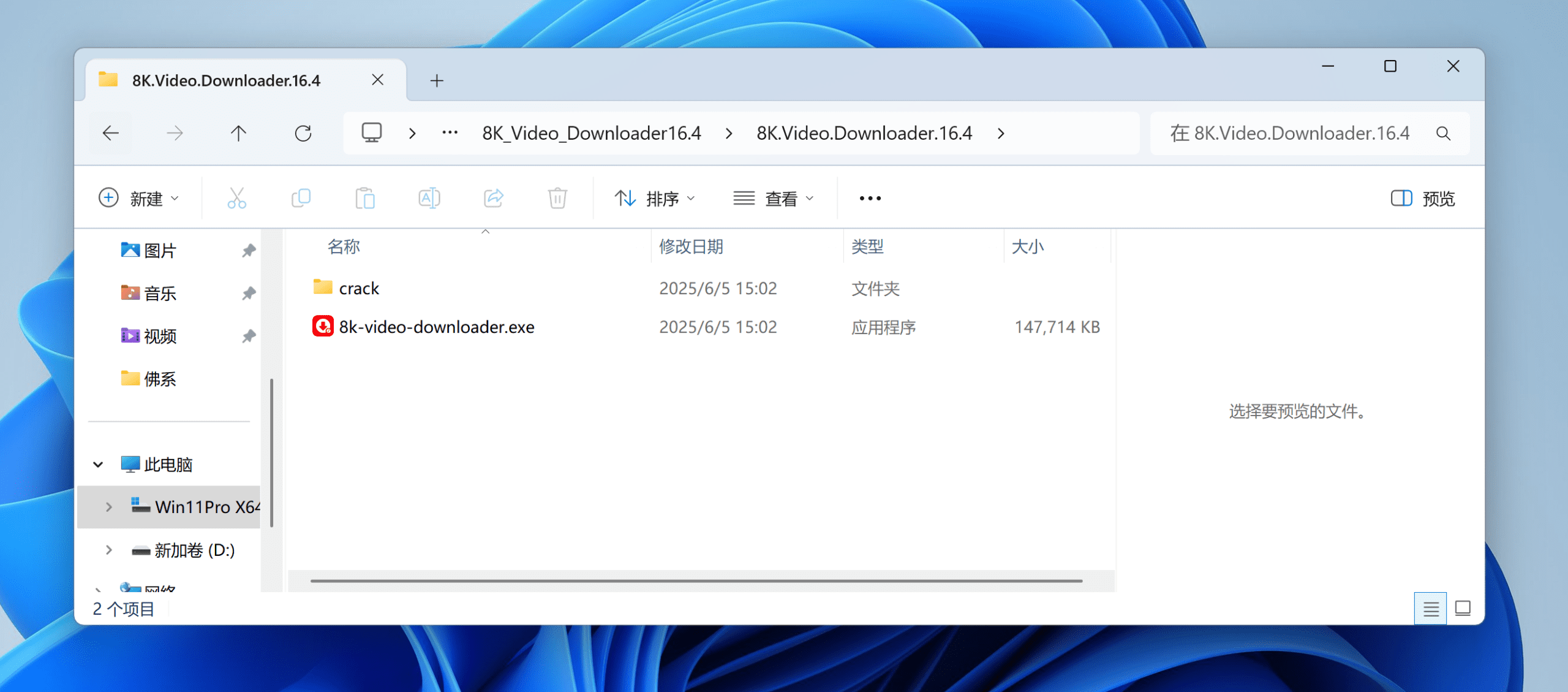Image resolution: width=1568 pixels, height=692 pixels.
Task: Click the Cut scissors icon
Action: (236, 198)
